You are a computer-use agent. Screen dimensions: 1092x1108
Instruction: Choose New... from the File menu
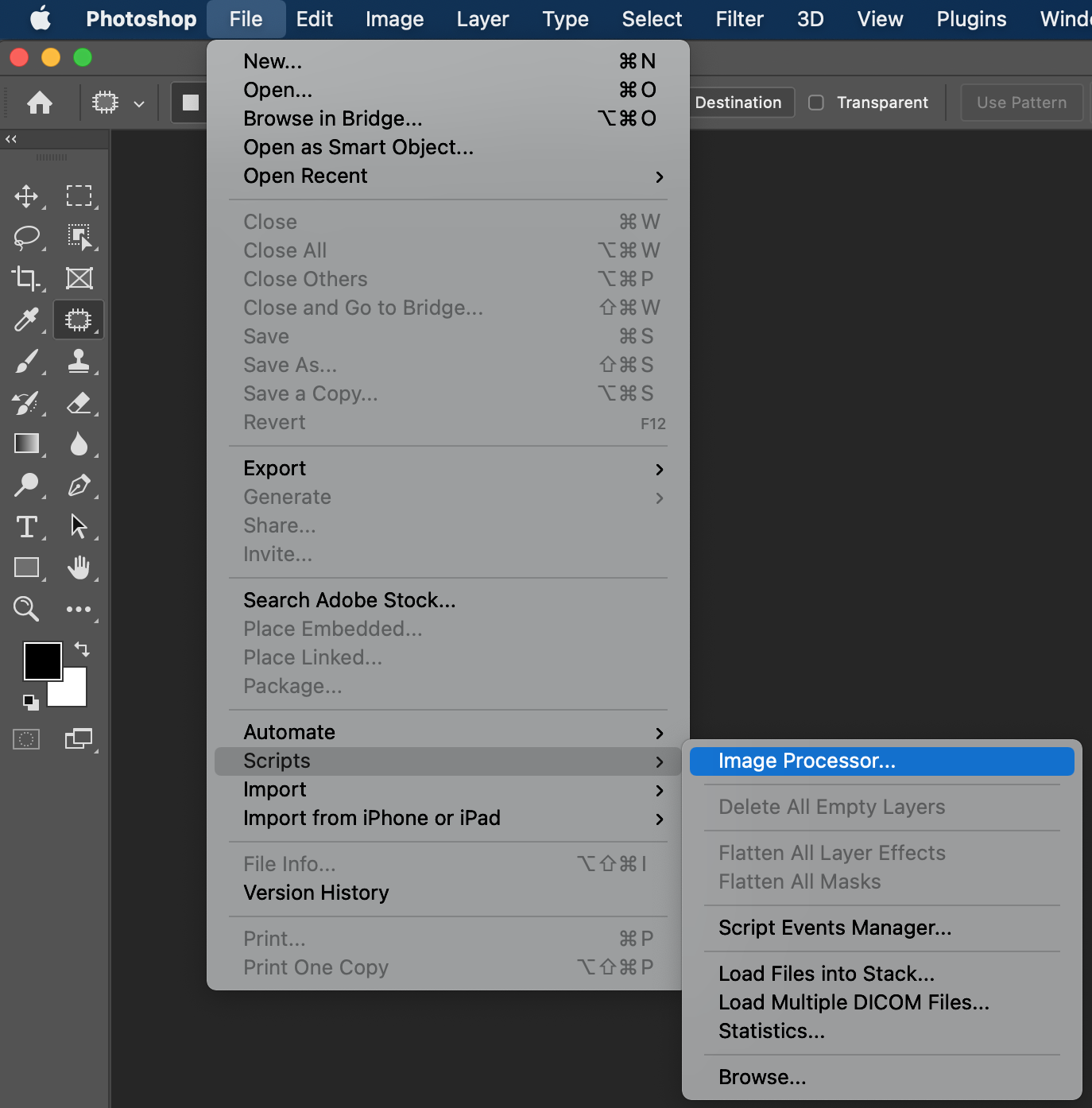(x=448, y=61)
